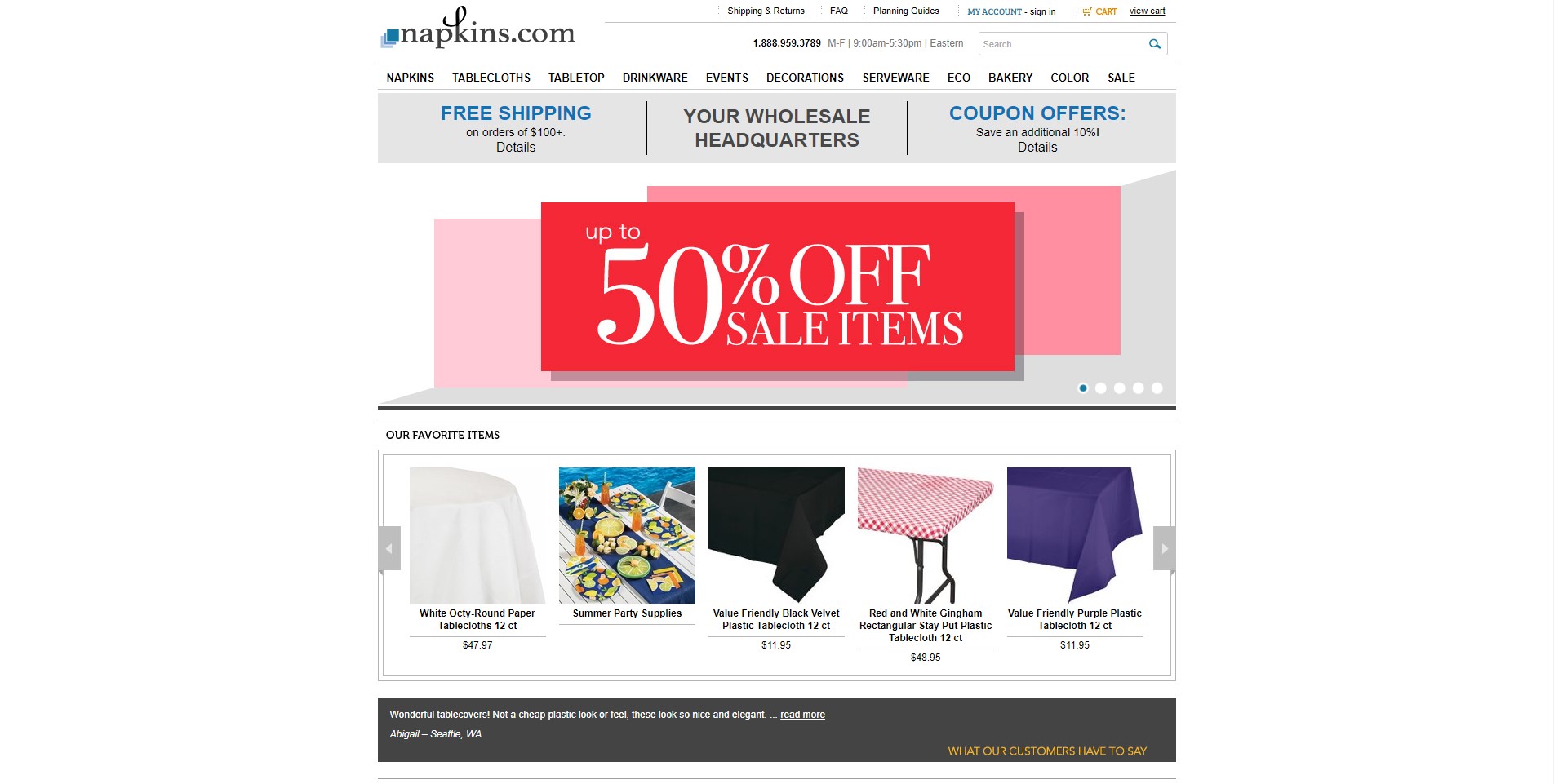The image size is (1554, 784).
Task: Click the 50% off sale banner
Action: [x=777, y=287]
